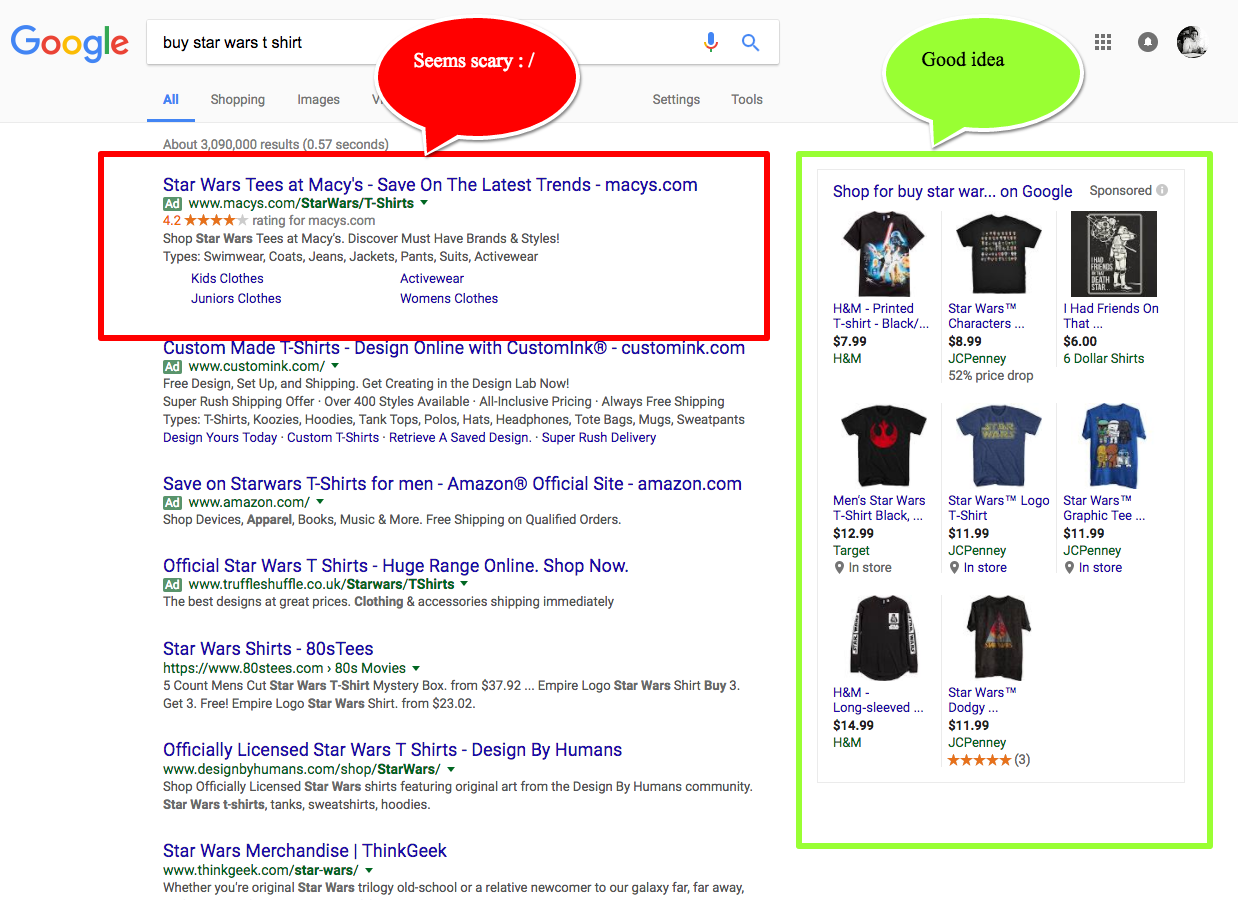This screenshot has height=900, width=1238.
Task: Open Star Wars Merchandise ThinkGeek result
Action: tap(305, 850)
